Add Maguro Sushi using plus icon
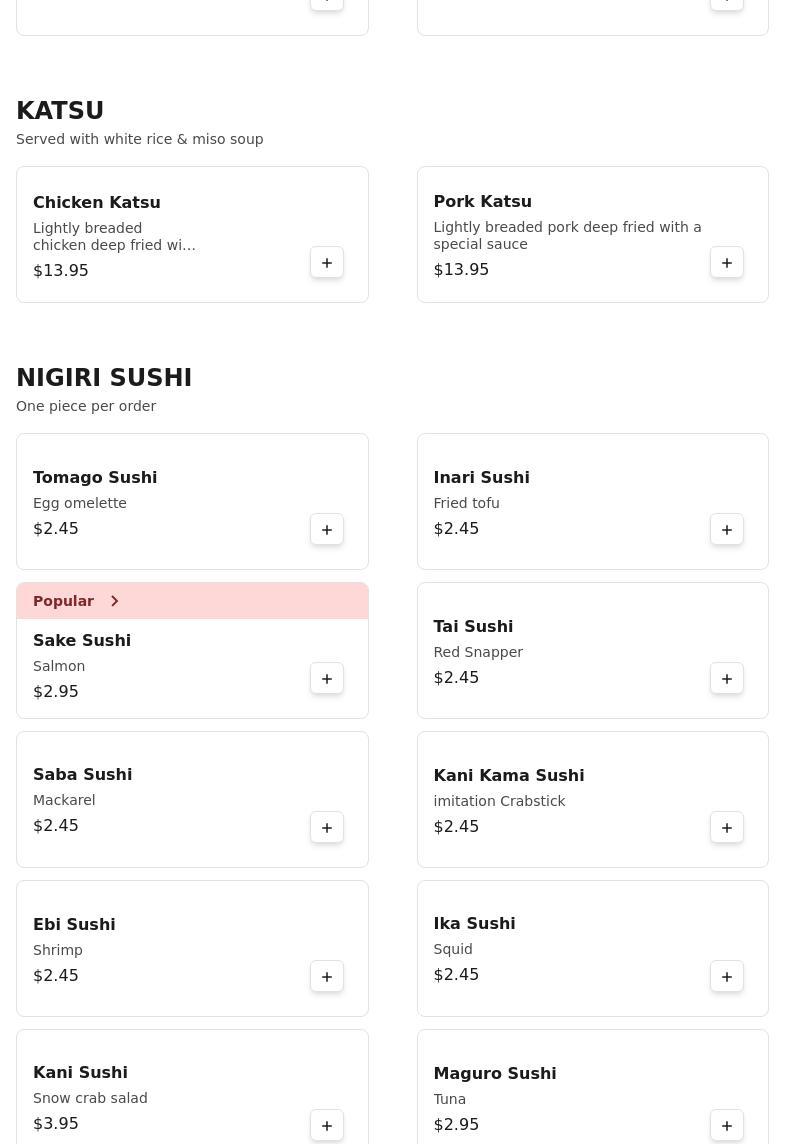The image size is (785, 1144). (x=727, y=1126)
